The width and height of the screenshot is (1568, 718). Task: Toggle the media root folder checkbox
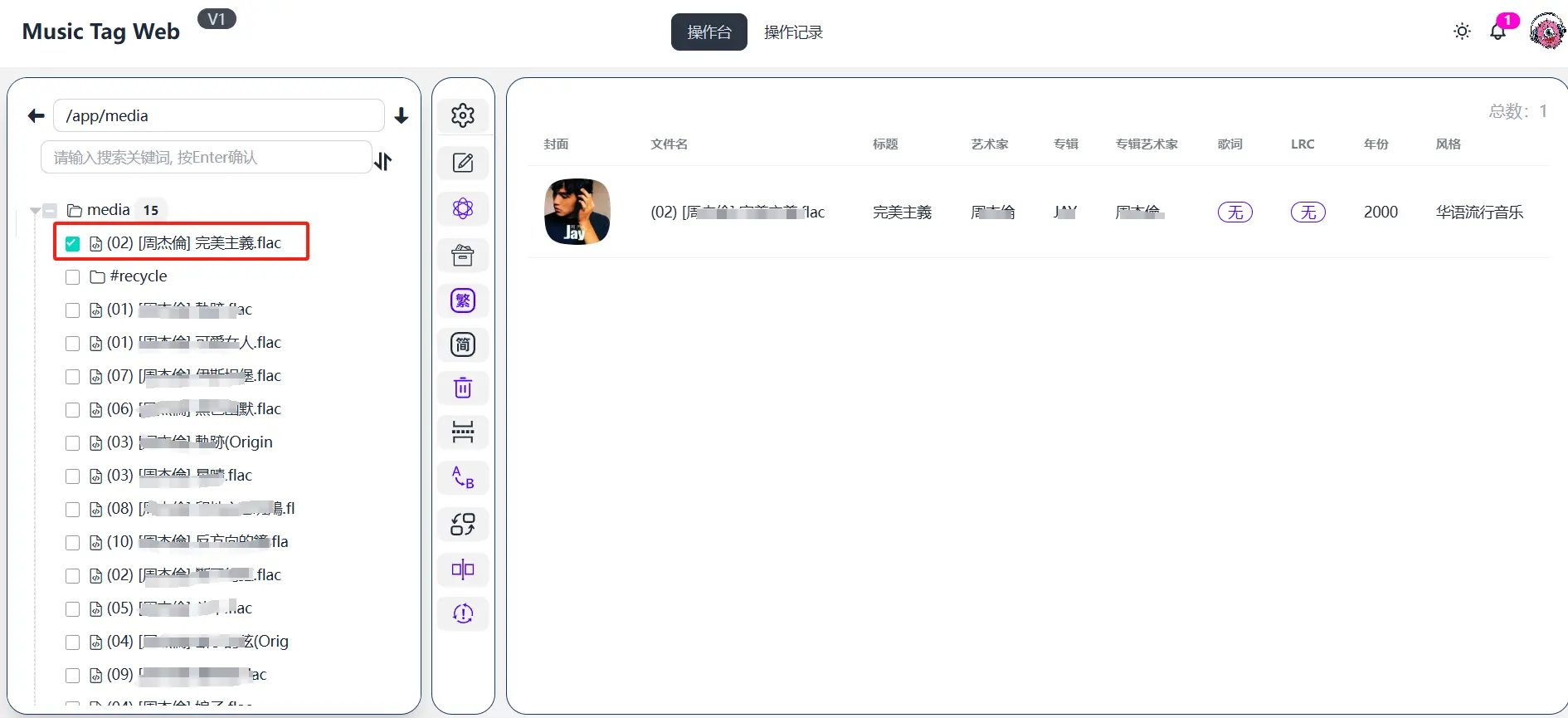(x=50, y=211)
